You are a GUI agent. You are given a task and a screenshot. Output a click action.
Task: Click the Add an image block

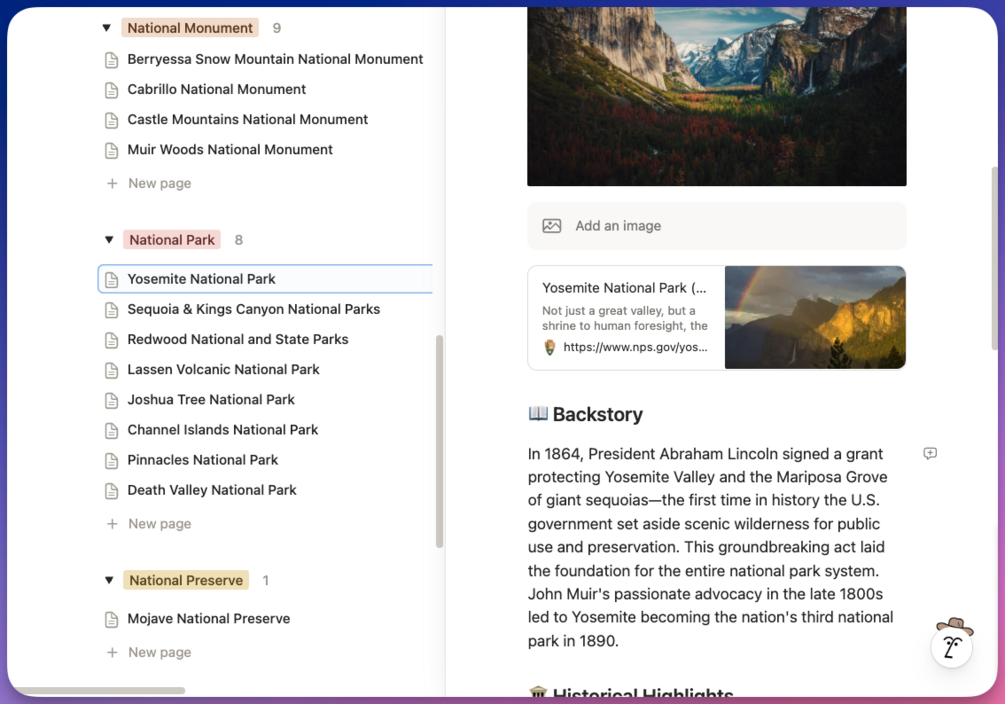click(x=717, y=226)
